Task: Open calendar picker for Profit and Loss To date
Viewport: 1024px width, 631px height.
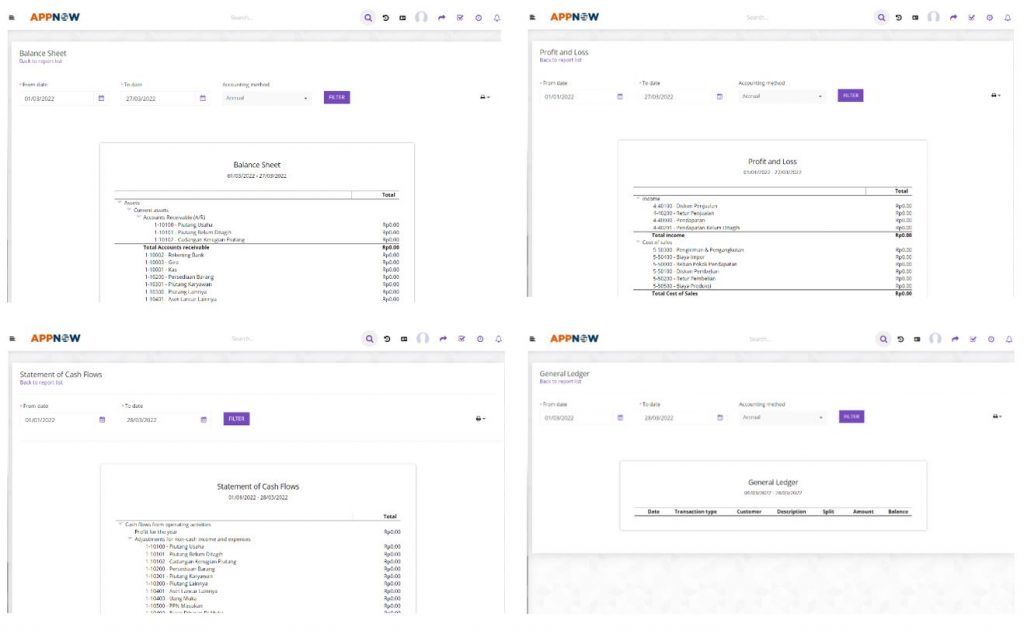Action: (720, 97)
